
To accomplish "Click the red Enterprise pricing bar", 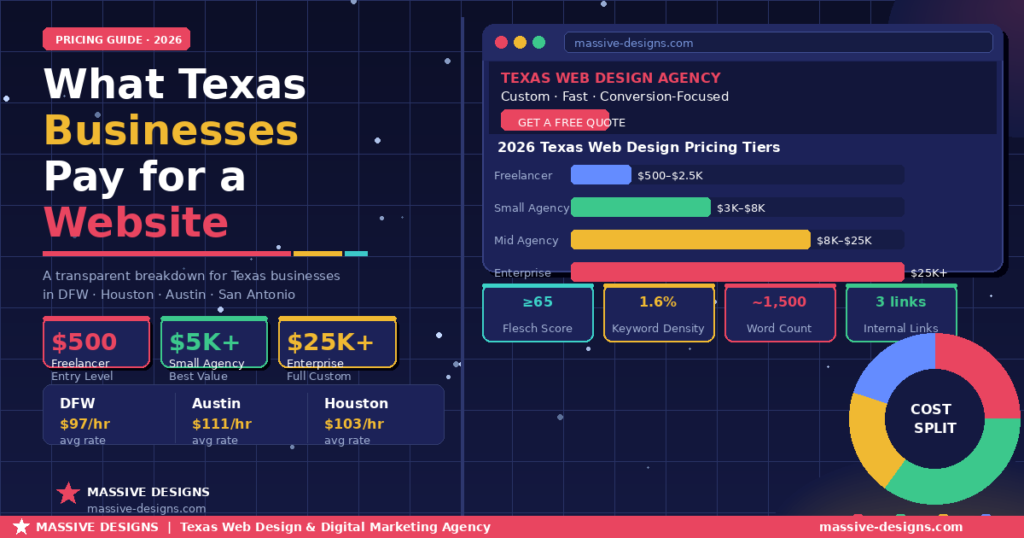I will (737, 272).
